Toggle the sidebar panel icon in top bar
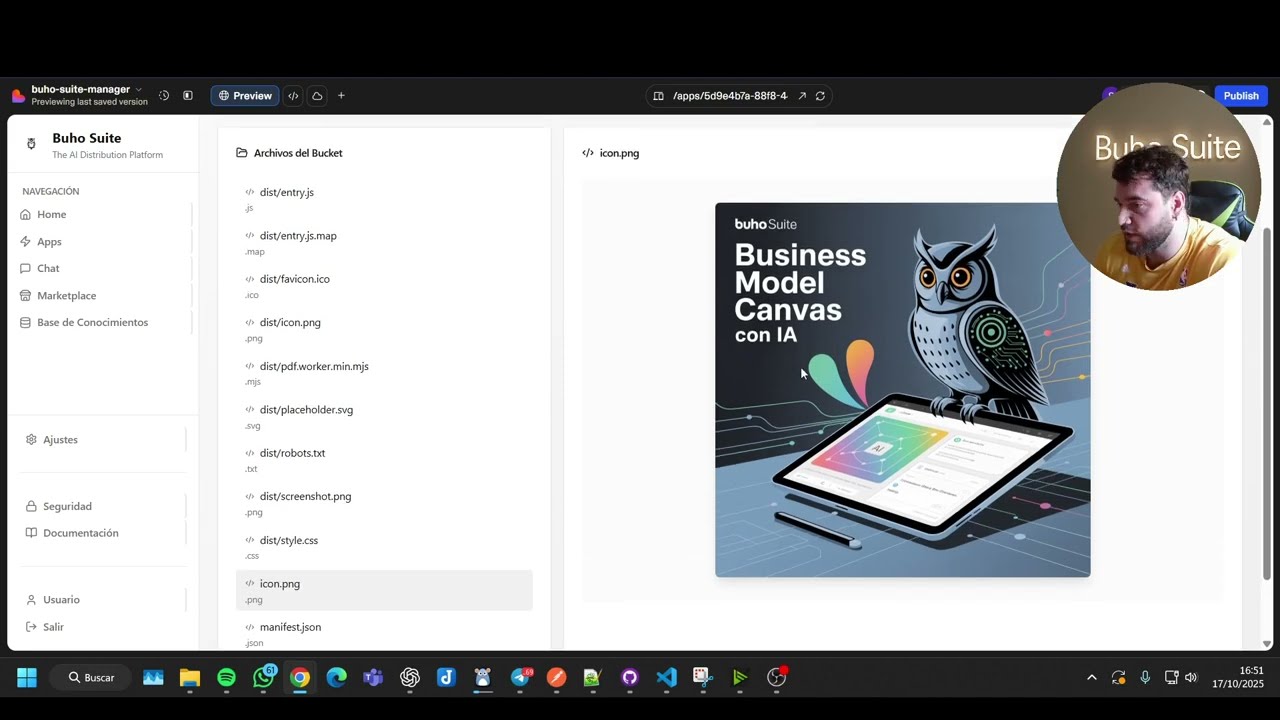This screenshot has width=1280, height=720. pos(188,96)
